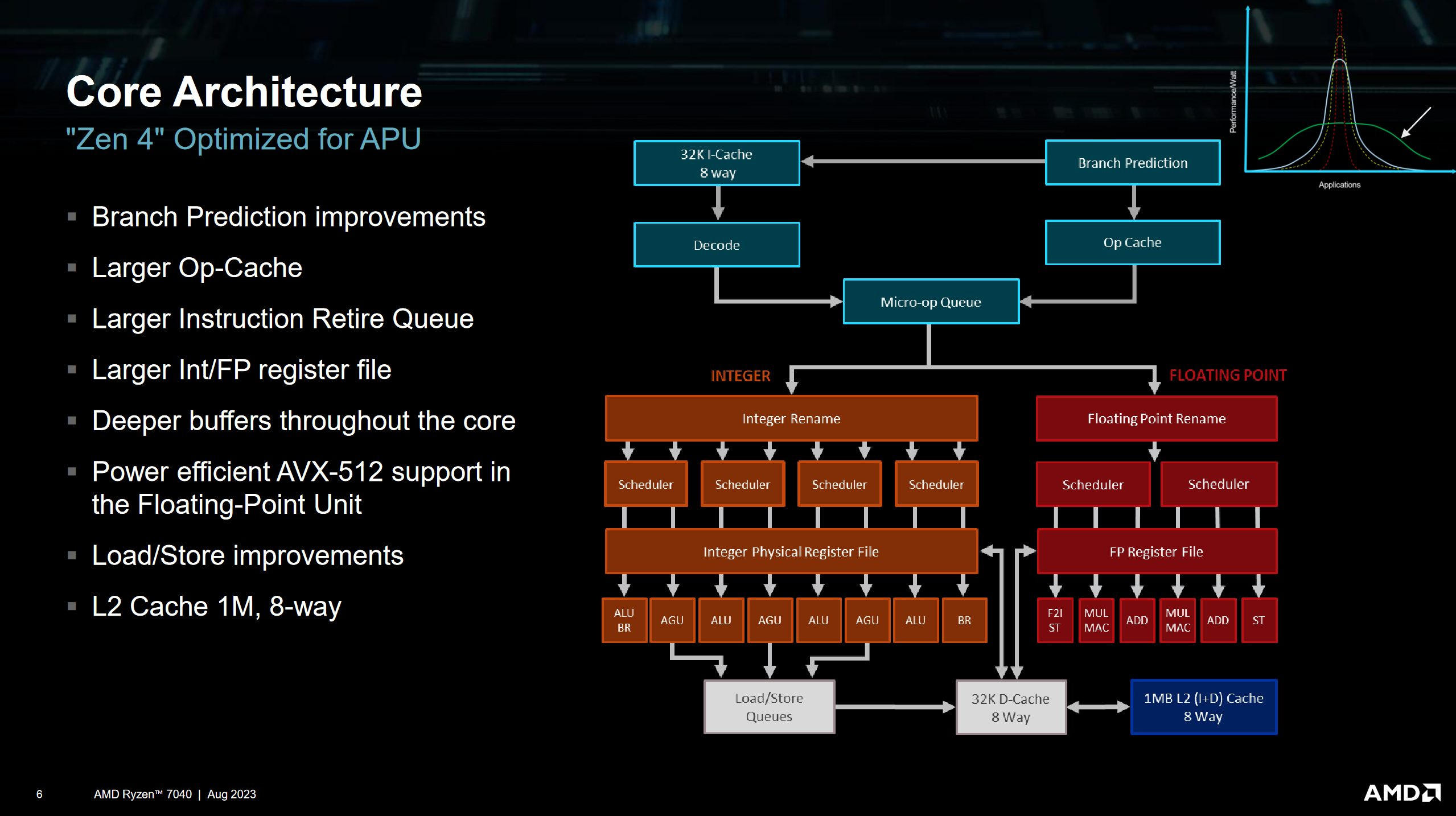This screenshot has width=1456, height=816.
Task: Click the Applications axis label on chart
Action: click(x=1339, y=184)
